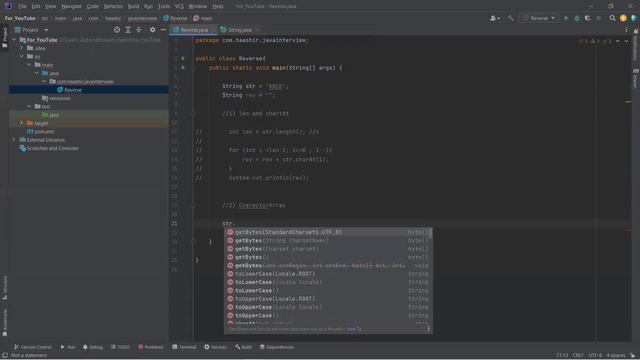Expand all icon in Project panel
The height and width of the screenshot is (360, 640).
(x=128, y=30)
